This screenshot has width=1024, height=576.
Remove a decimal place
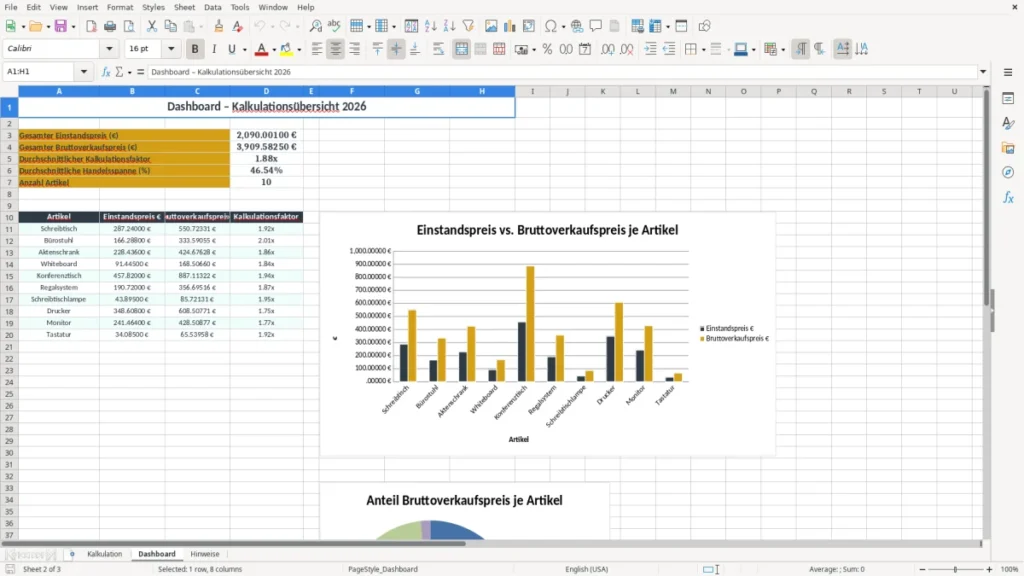tap(626, 49)
